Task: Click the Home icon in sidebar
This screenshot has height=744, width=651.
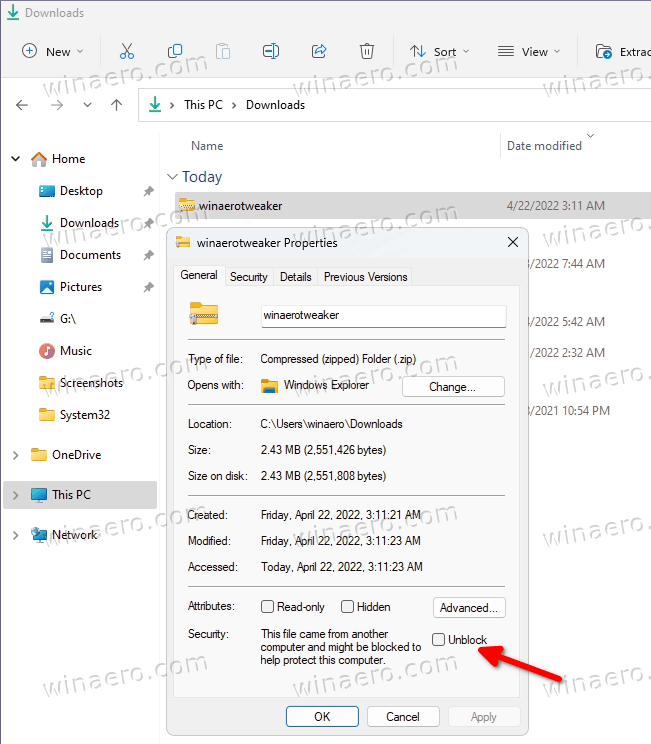Action: [x=39, y=159]
